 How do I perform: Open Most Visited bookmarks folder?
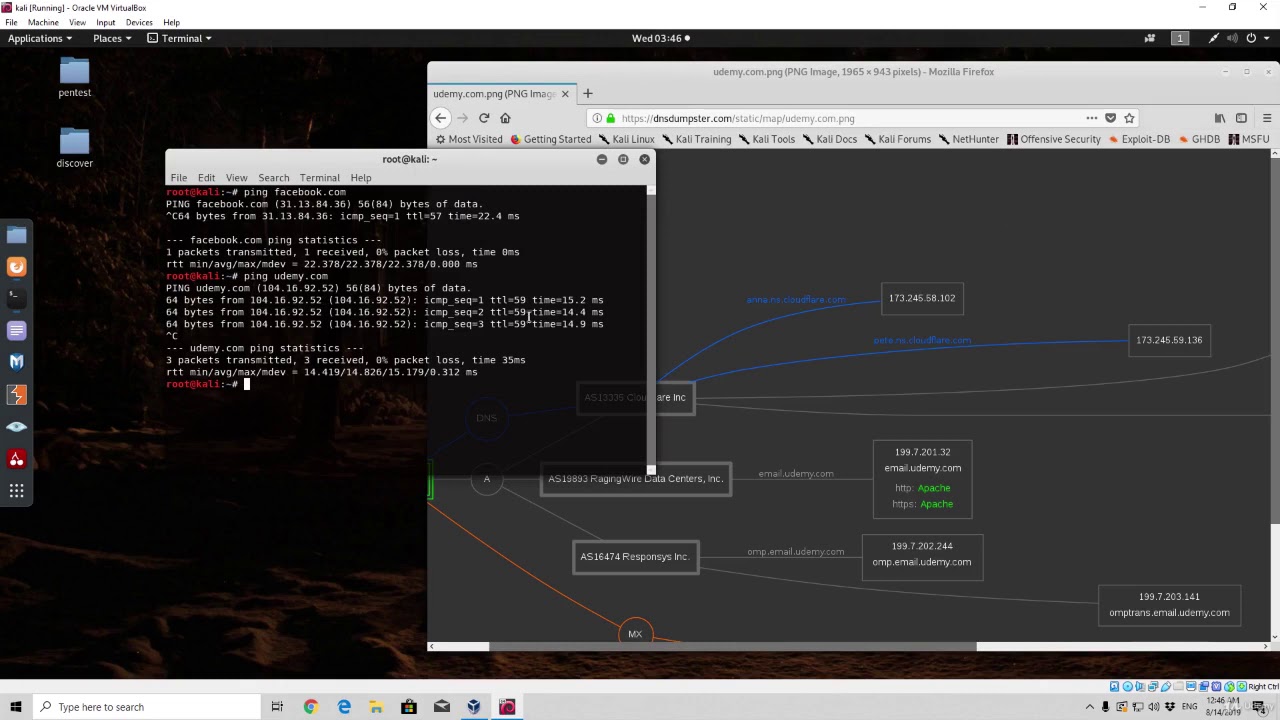click(x=468, y=139)
